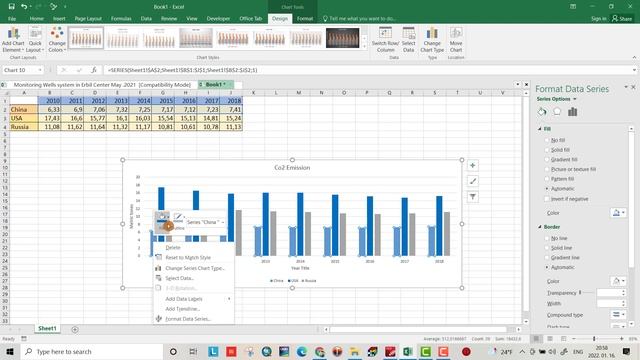Viewport: 640px width, 360px height.
Task: Select Effects pentagon icon in pane
Action: click(x=557, y=112)
